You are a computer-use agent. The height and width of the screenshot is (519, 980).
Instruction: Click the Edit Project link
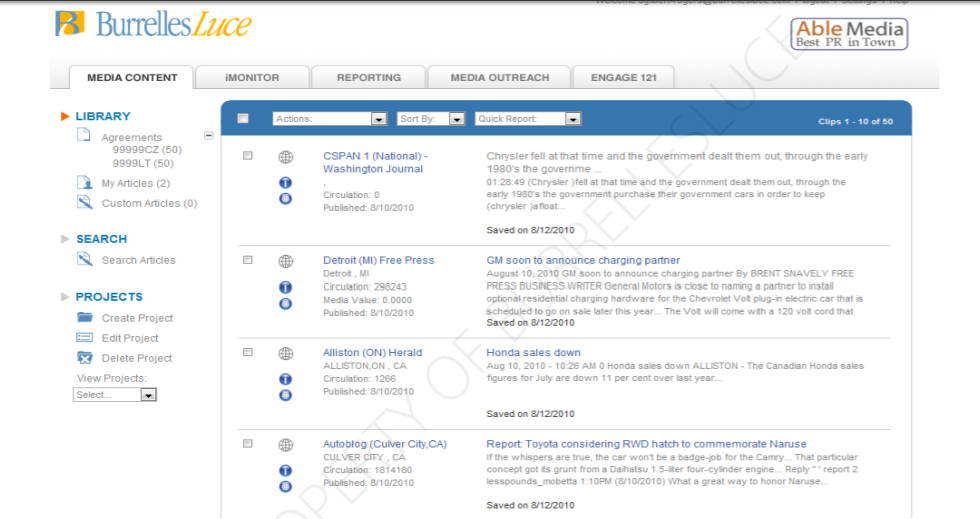click(x=130, y=338)
